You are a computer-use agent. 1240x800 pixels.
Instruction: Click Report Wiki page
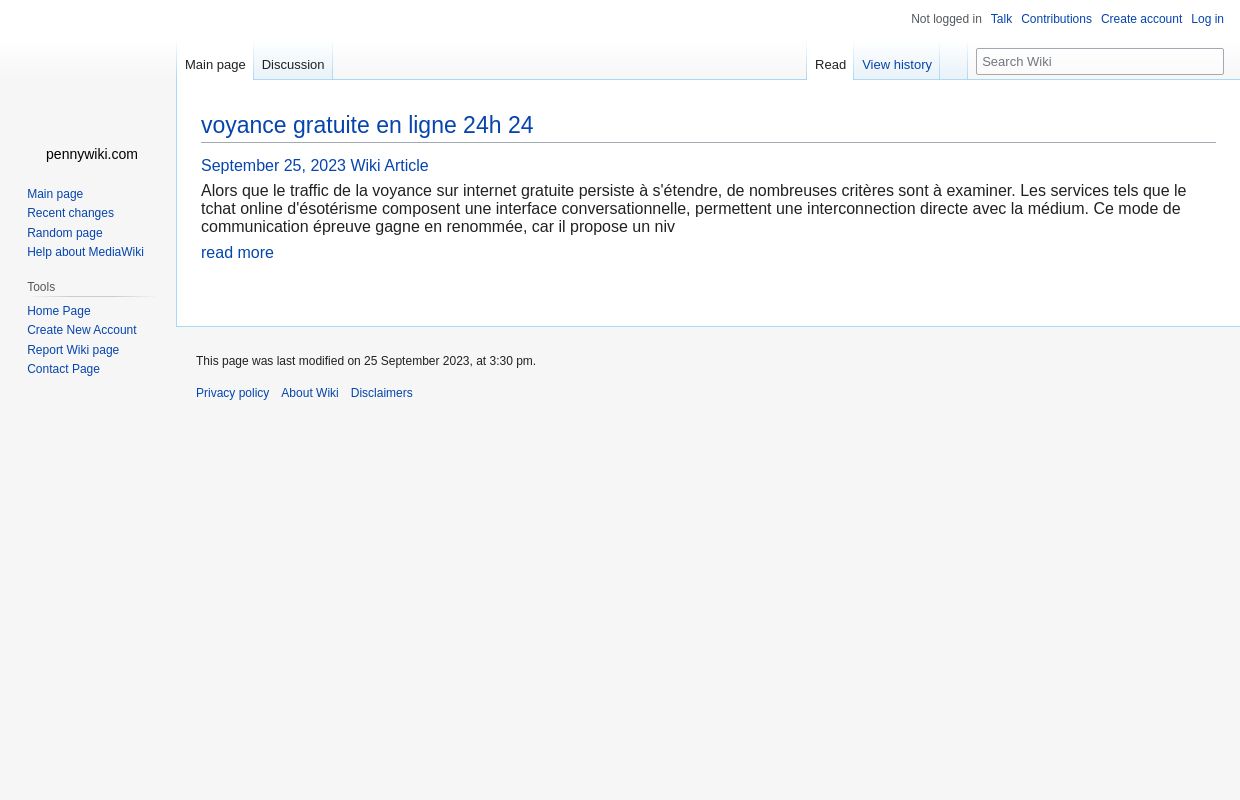point(73,349)
